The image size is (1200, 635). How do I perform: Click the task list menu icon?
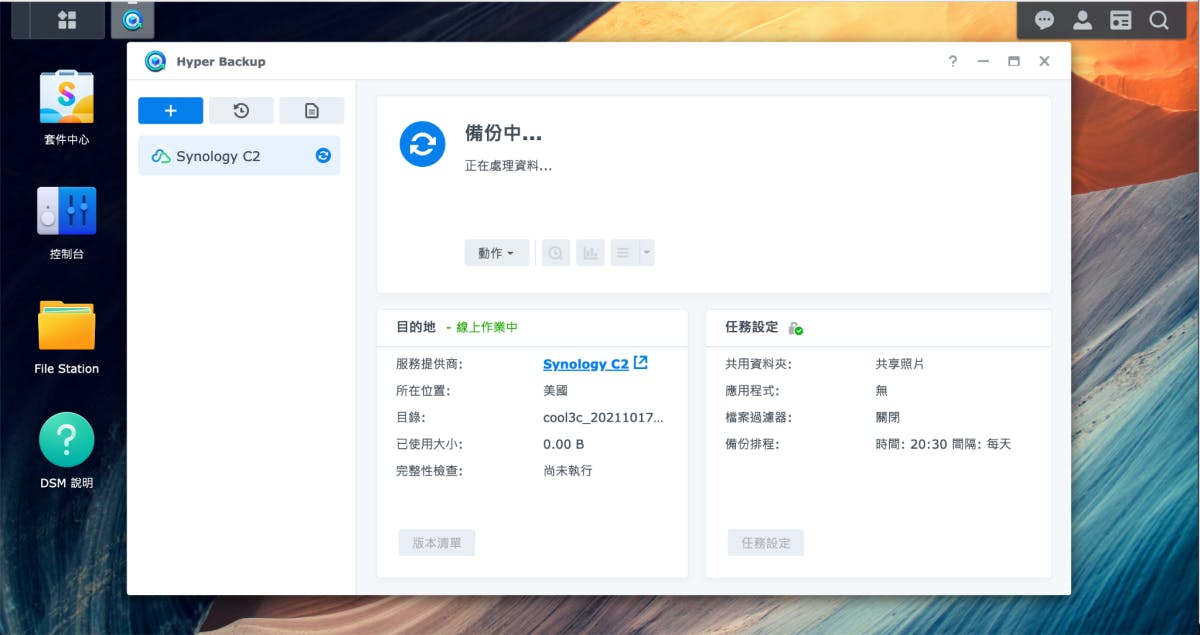pos(623,253)
